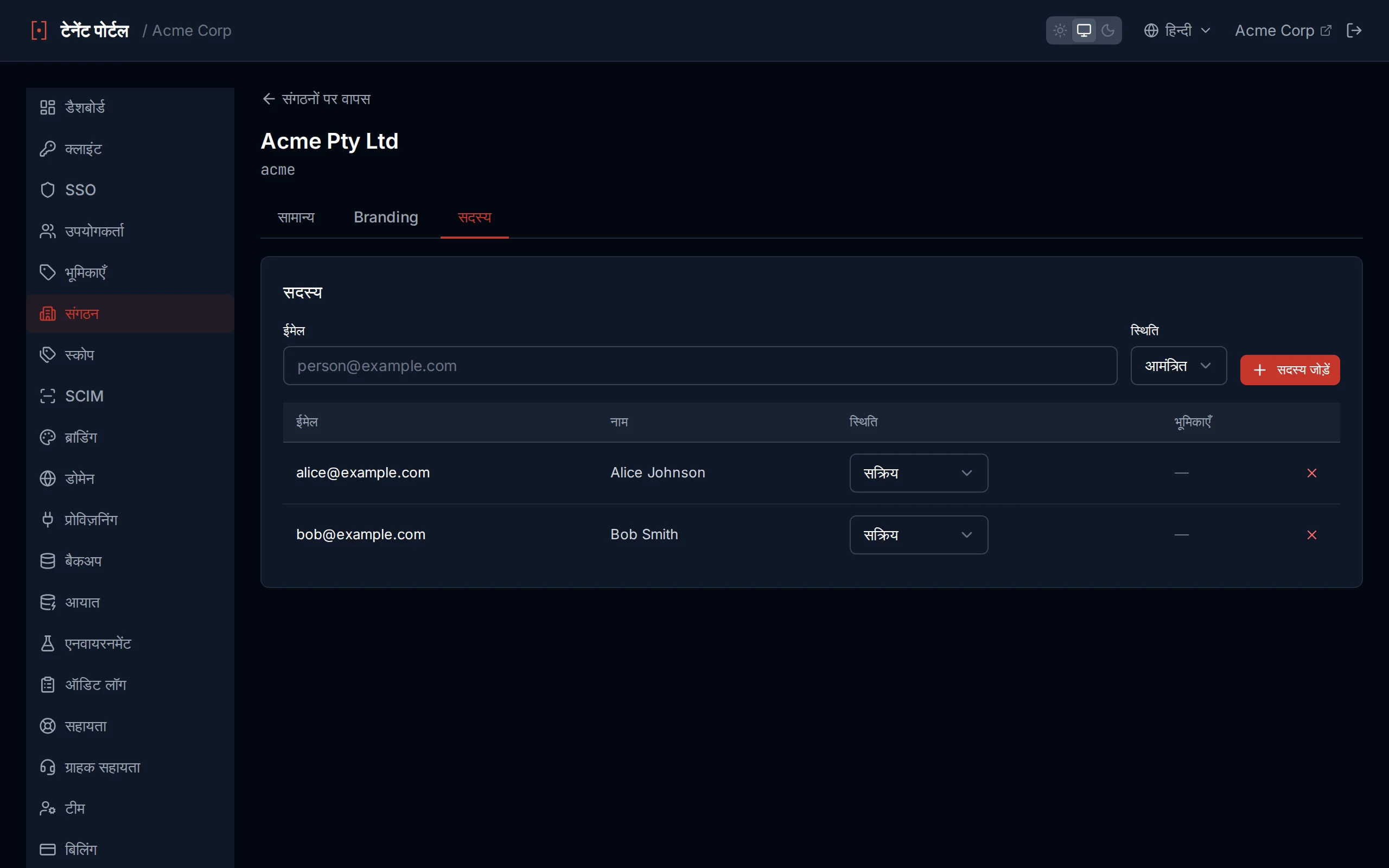
Task: Open डोमेन globe icon in sidebar
Action: point(48,479)
